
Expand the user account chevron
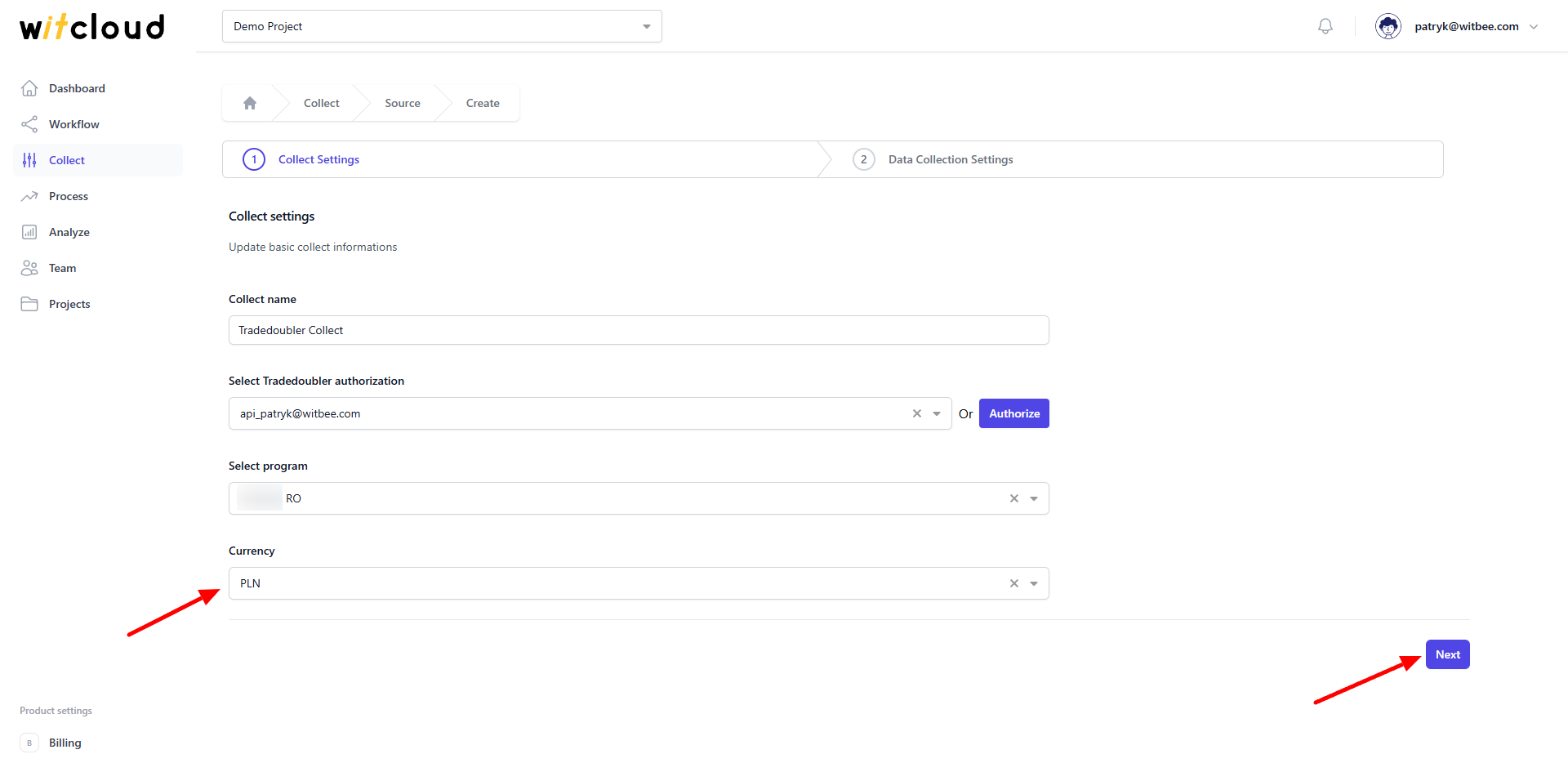(x=1534, y=27)
